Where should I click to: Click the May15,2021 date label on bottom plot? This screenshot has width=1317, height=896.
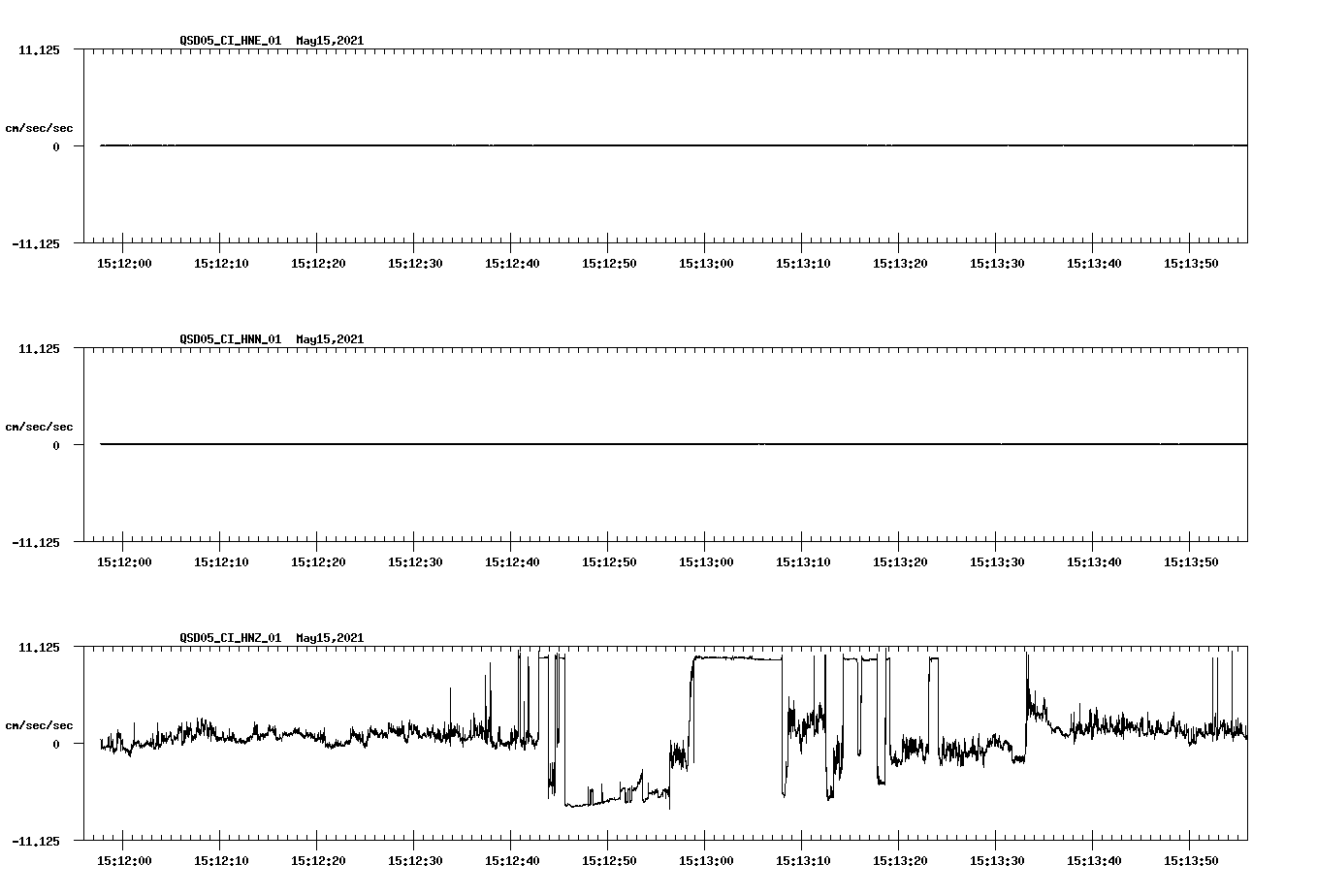click(330, 638)
